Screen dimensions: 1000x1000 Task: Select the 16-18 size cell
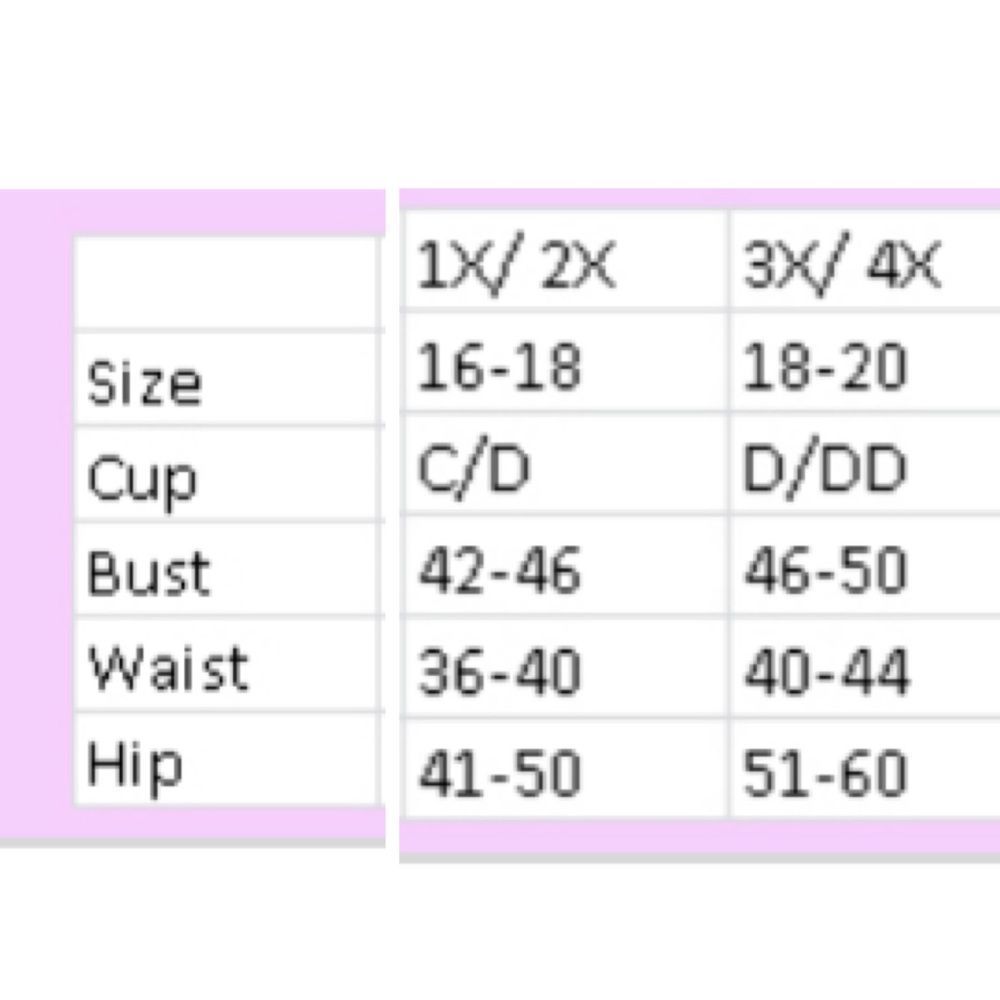point(498,368)
